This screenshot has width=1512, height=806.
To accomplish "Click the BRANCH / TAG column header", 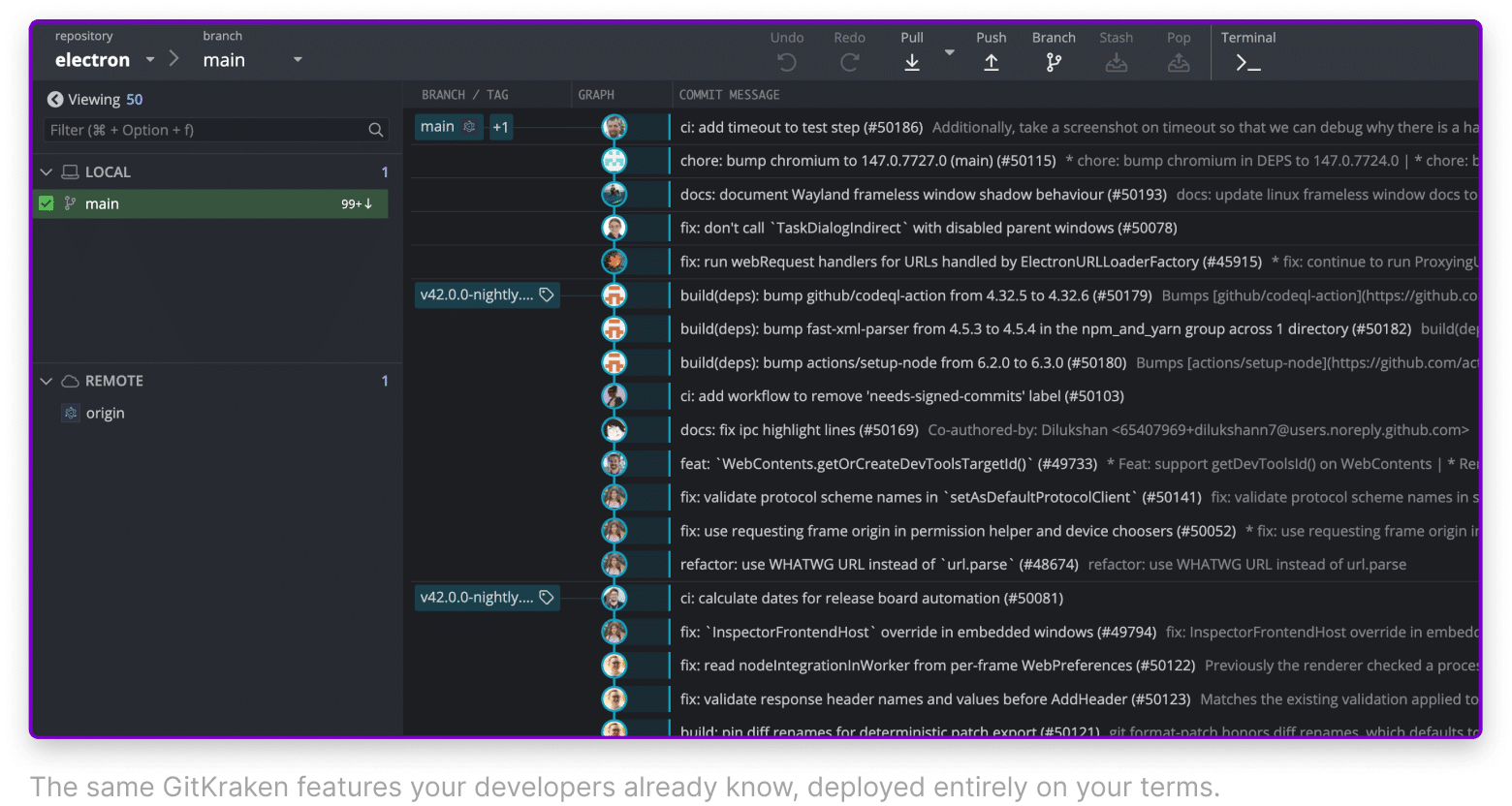I will point(465,95).
